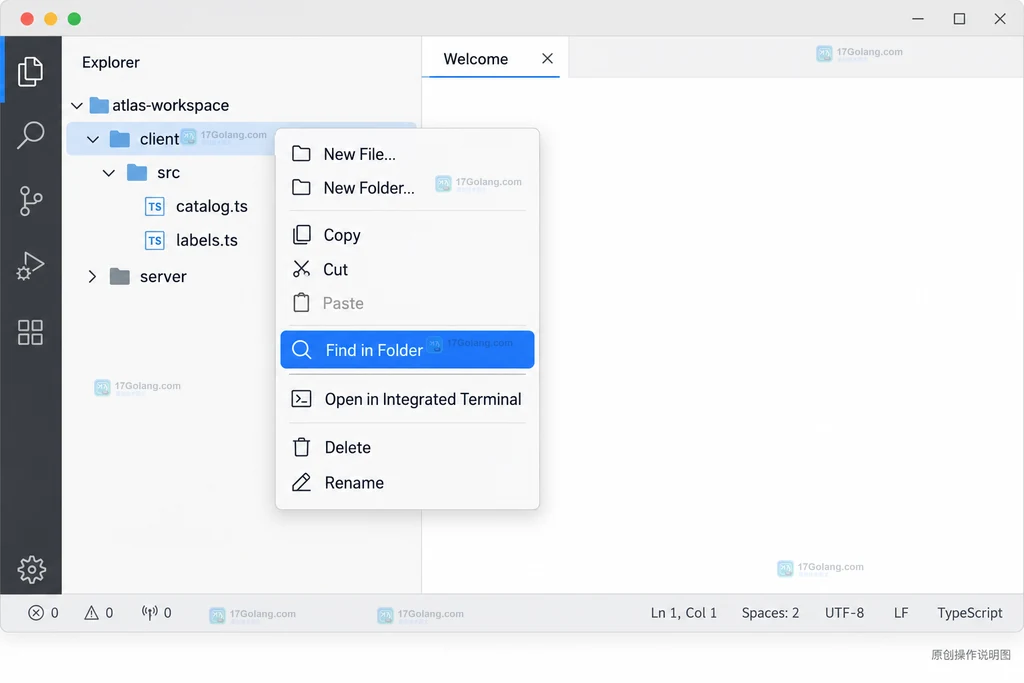The height and width of the screenshot is (683, 1024).
Task: Click the src folder icon
Action: click(136, 172)
